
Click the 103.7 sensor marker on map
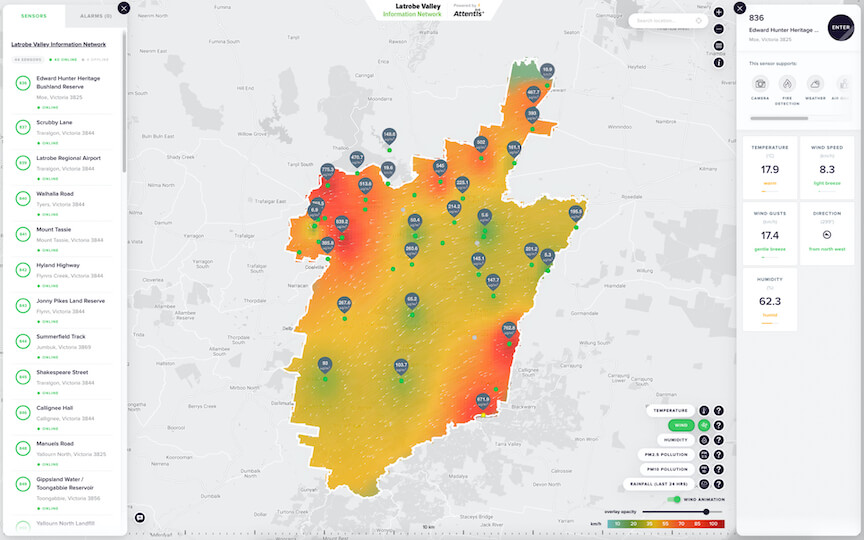coord(401,367)
